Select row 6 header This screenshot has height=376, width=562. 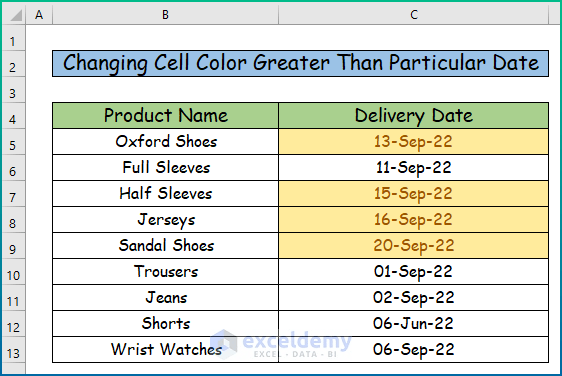coord(14,168)
